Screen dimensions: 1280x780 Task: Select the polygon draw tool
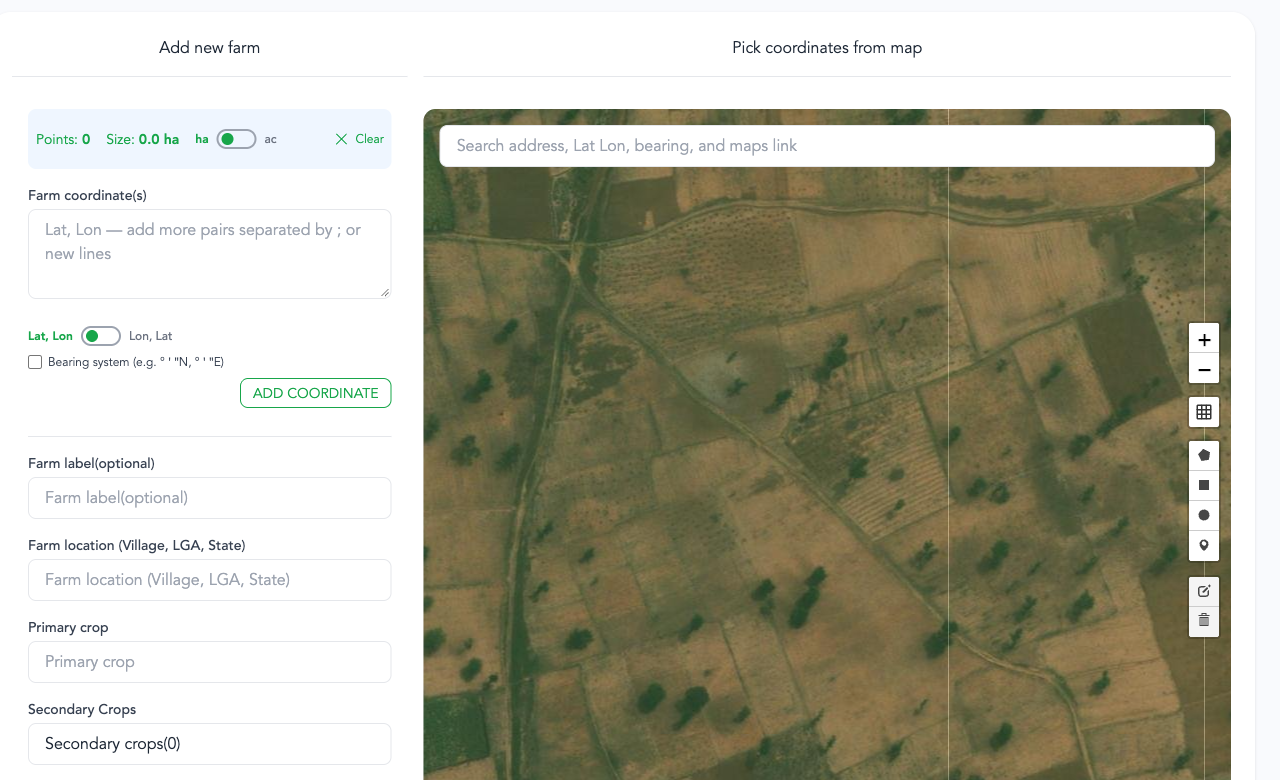(x=1204, y=455)
